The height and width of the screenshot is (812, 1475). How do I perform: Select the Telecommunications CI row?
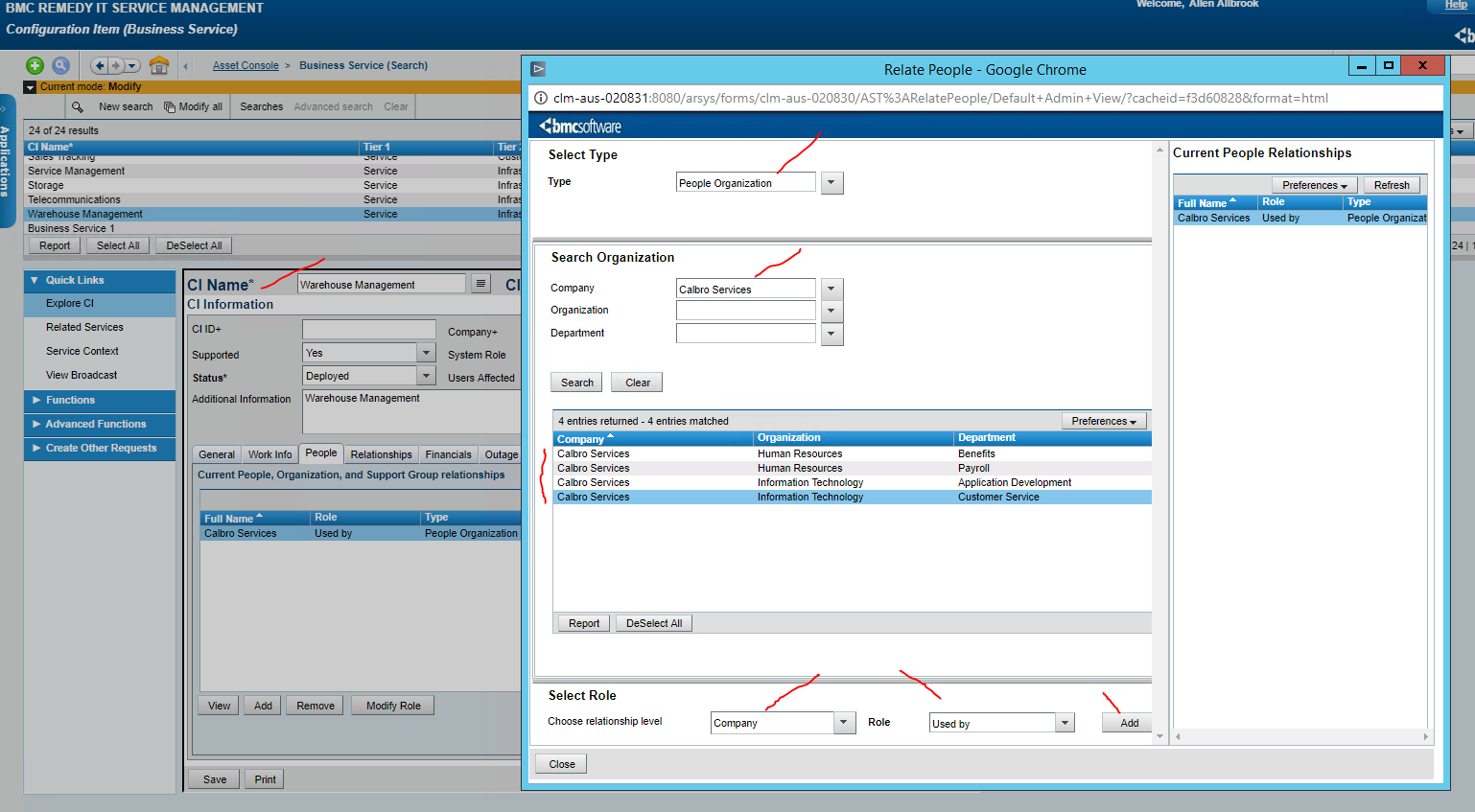(274, 199)
